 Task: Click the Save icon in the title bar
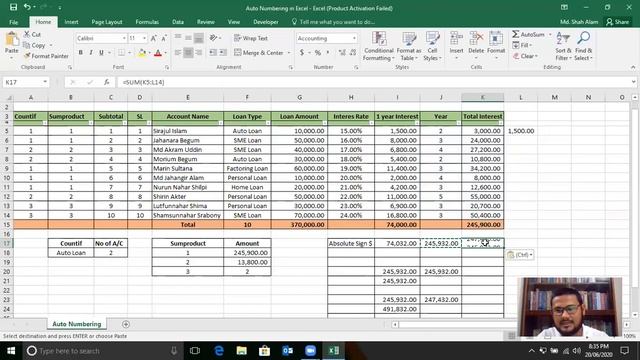pyautogui.click(x=13, y=7)
